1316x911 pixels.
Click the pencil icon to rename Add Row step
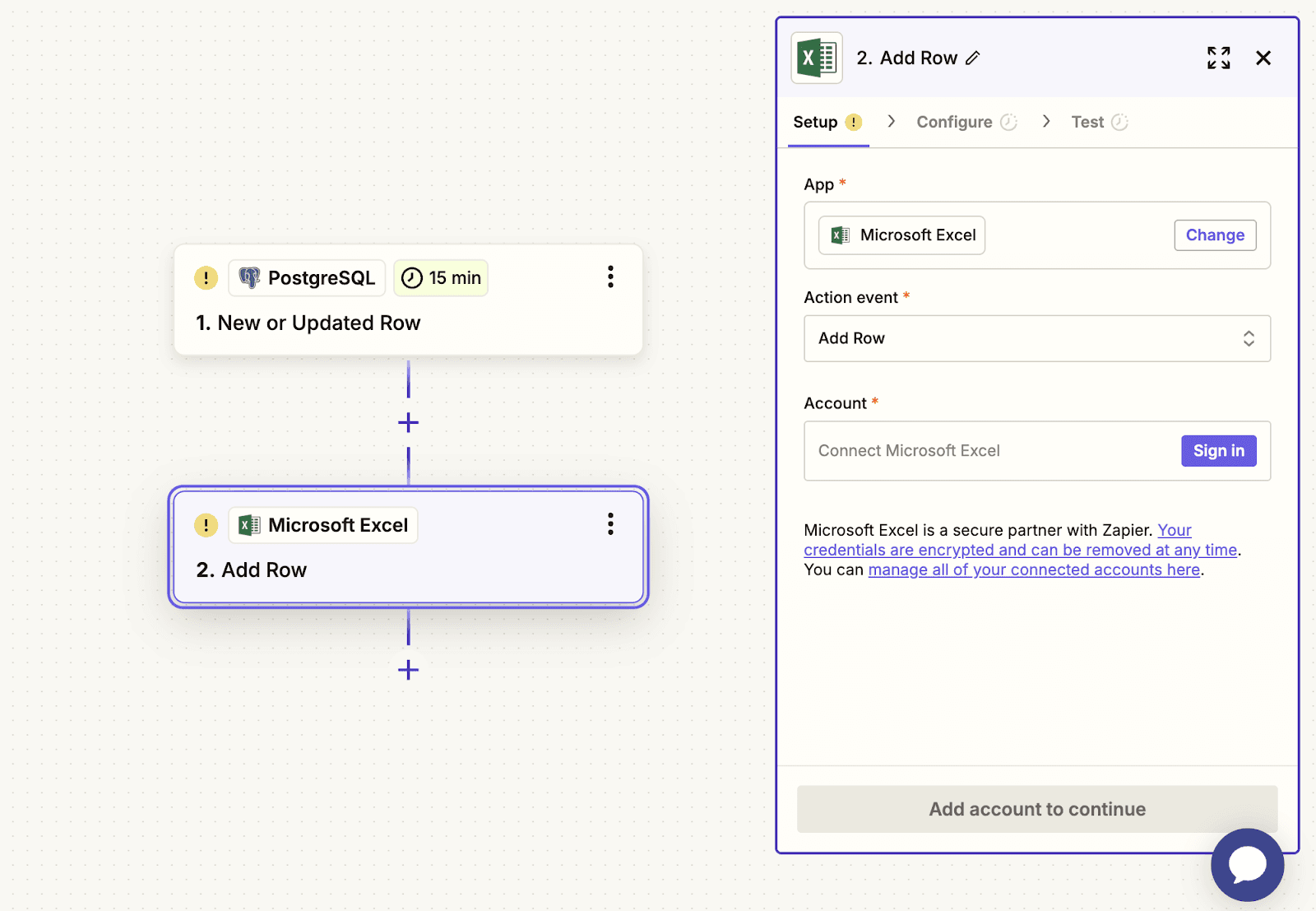973,58
